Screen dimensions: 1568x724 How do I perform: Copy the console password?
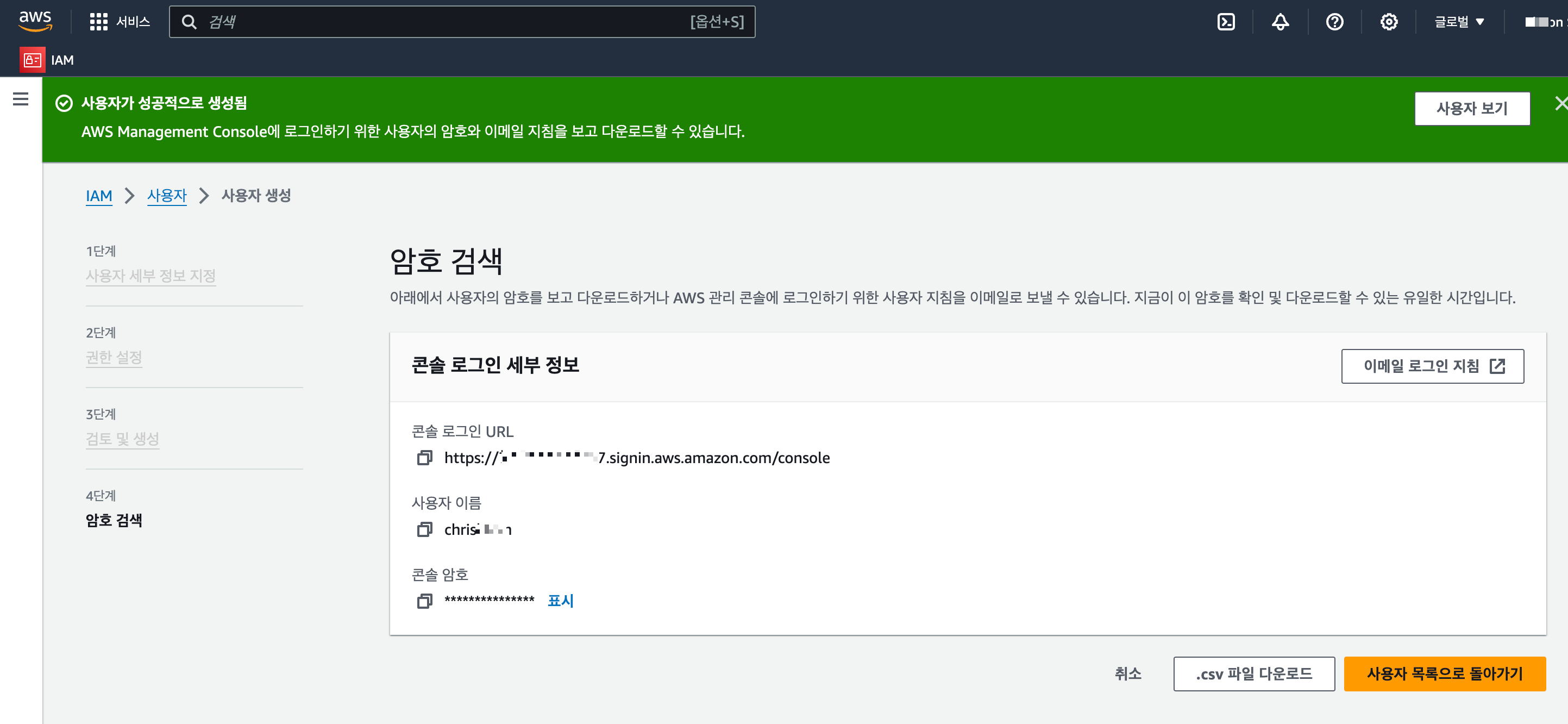coord(424,601)
